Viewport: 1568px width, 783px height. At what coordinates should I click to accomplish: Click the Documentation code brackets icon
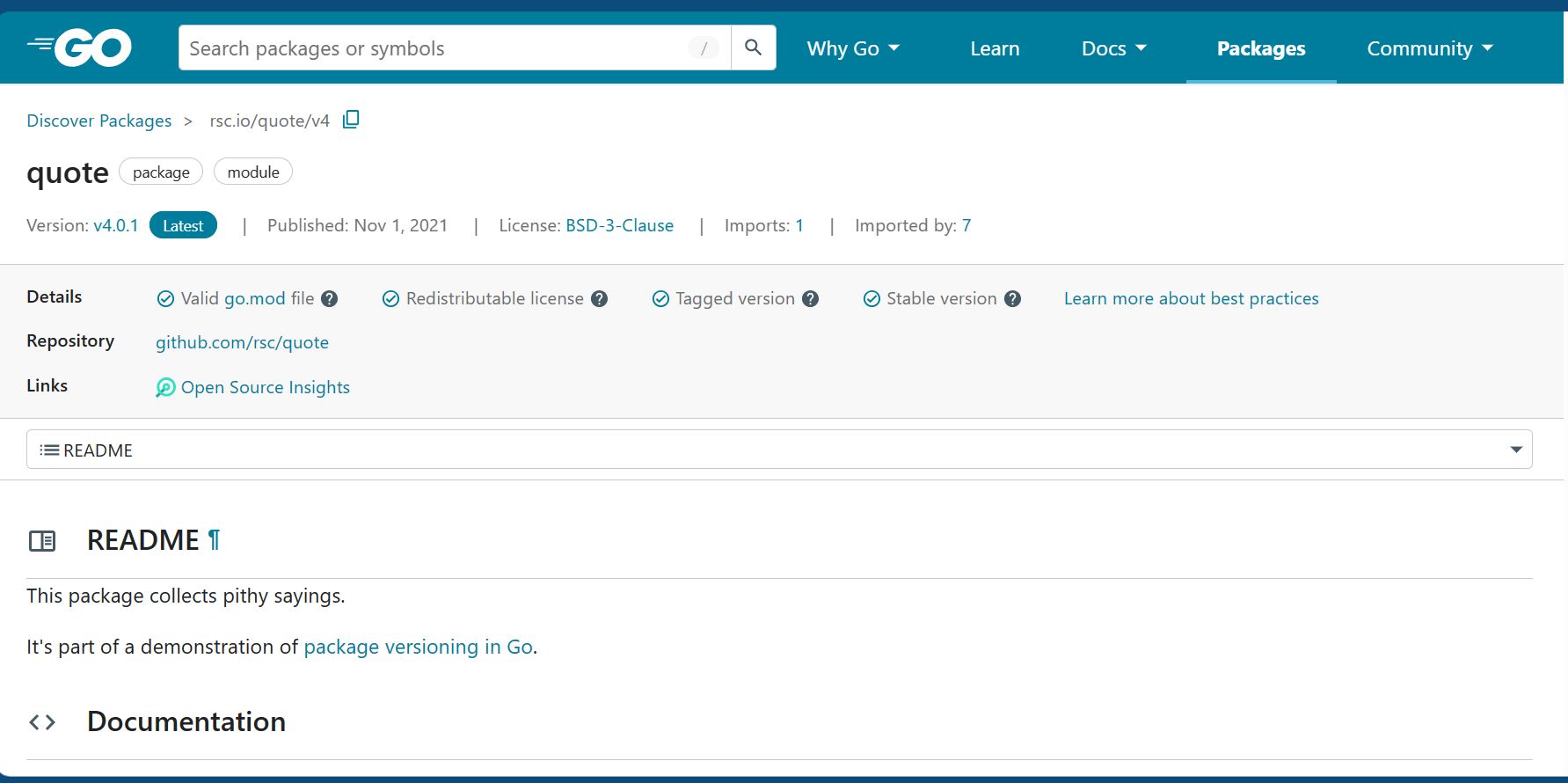pos(42,722)
